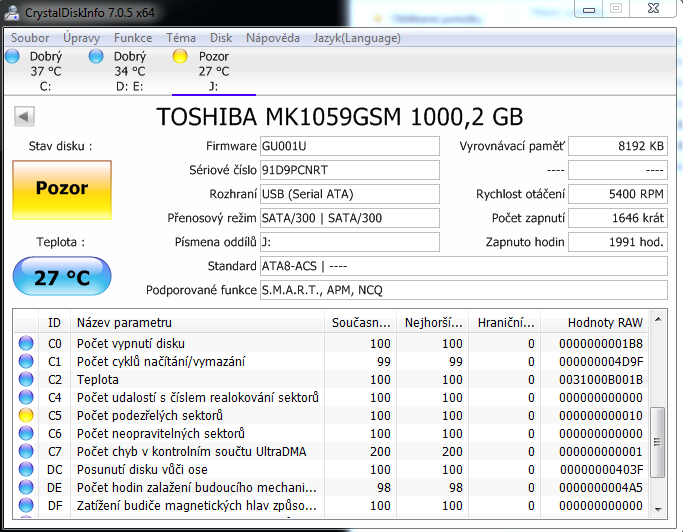Click the Hodnoty RAW column header
Screen dimensions: 683x532
click(595, 322)
